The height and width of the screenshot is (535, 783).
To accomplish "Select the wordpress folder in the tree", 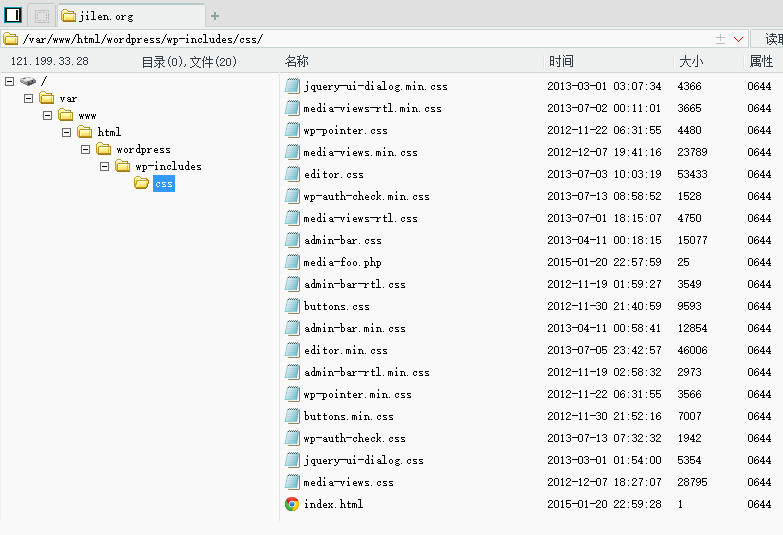I will [x=143, y=149].
